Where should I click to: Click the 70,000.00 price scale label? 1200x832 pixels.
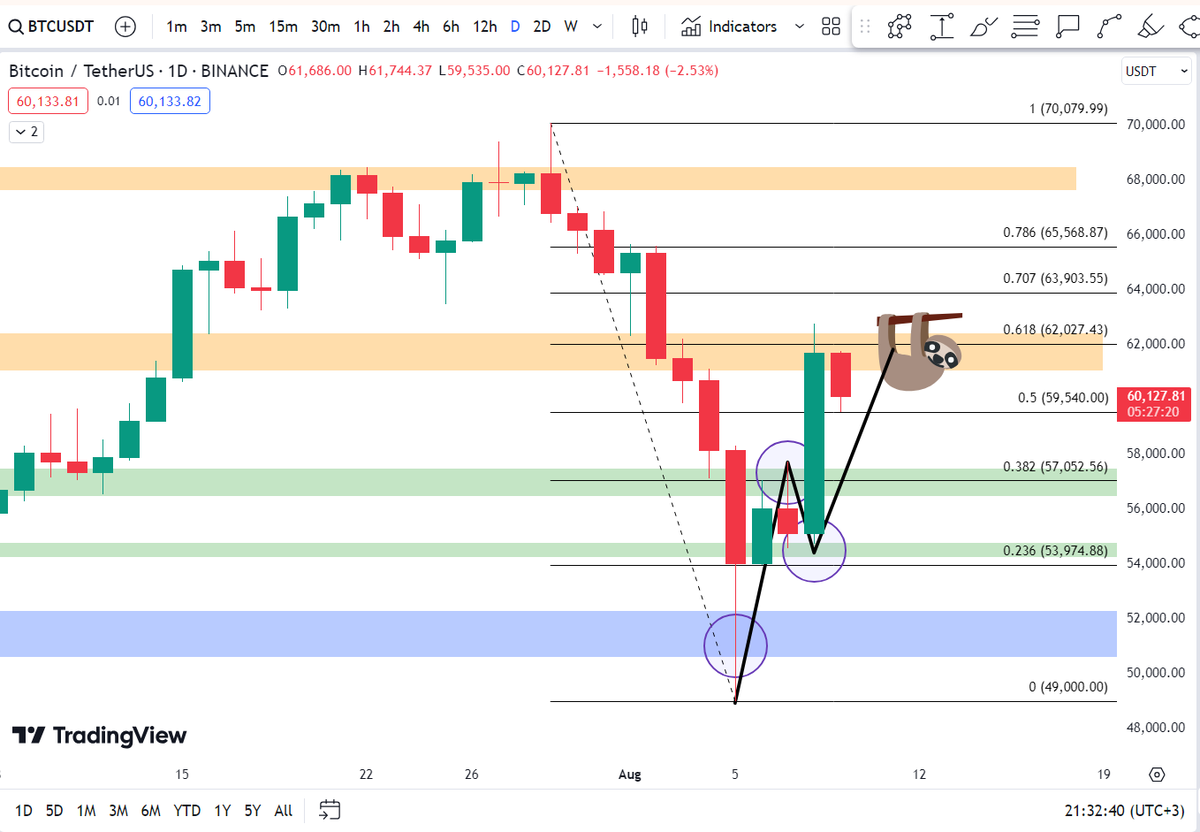pyautogui.click(x=1157, y=125)
